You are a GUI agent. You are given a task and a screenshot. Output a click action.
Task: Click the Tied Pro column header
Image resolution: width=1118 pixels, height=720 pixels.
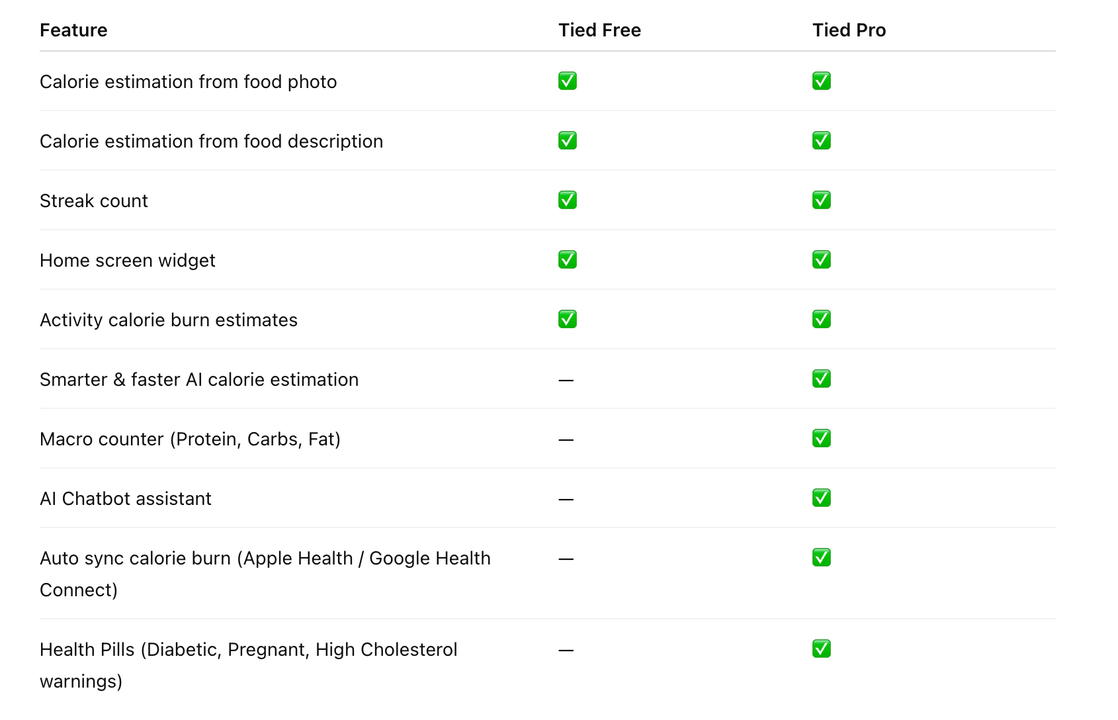pyautogui.click(x=849, y=30)
